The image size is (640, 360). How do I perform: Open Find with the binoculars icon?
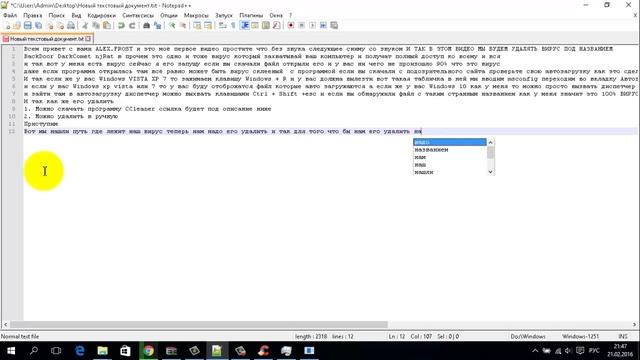point(147,26)
